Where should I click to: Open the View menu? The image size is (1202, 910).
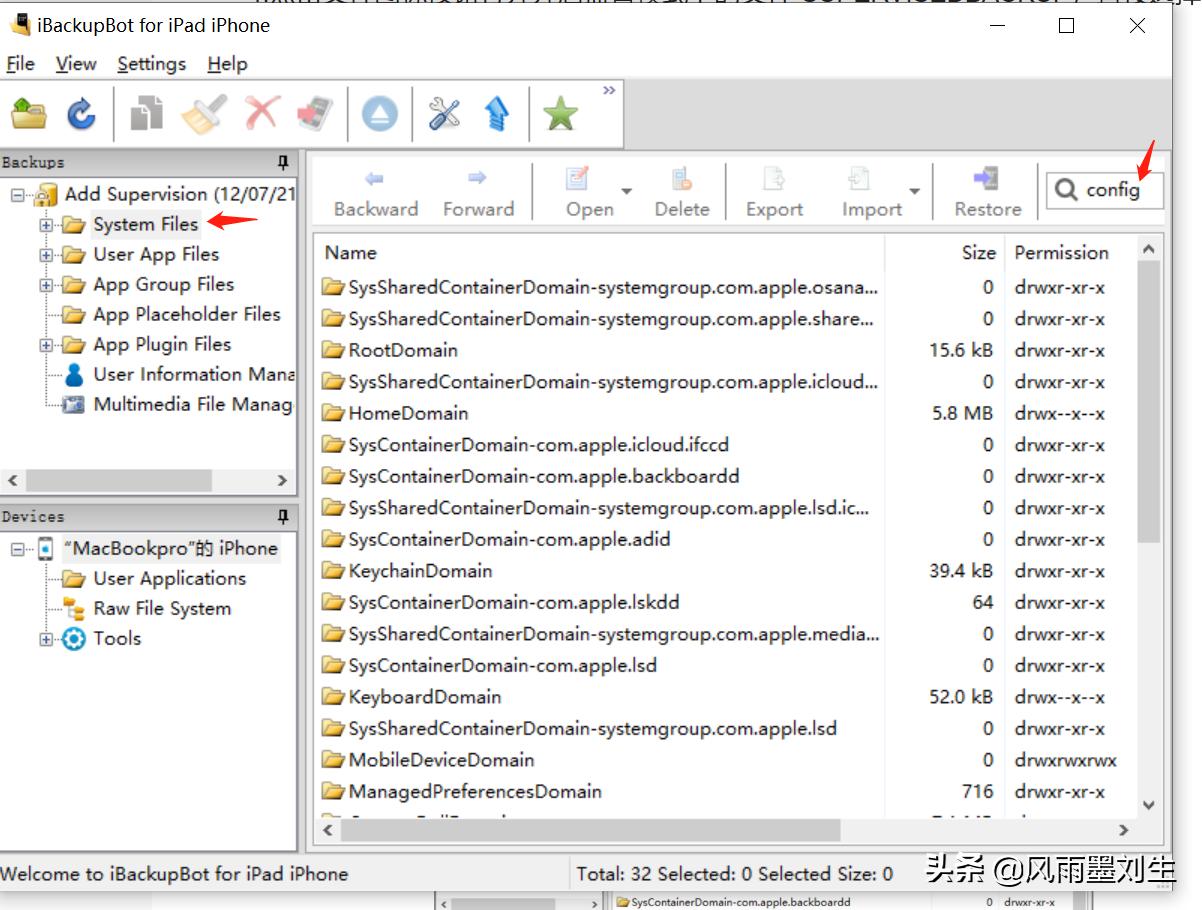(x=76, y=64)
